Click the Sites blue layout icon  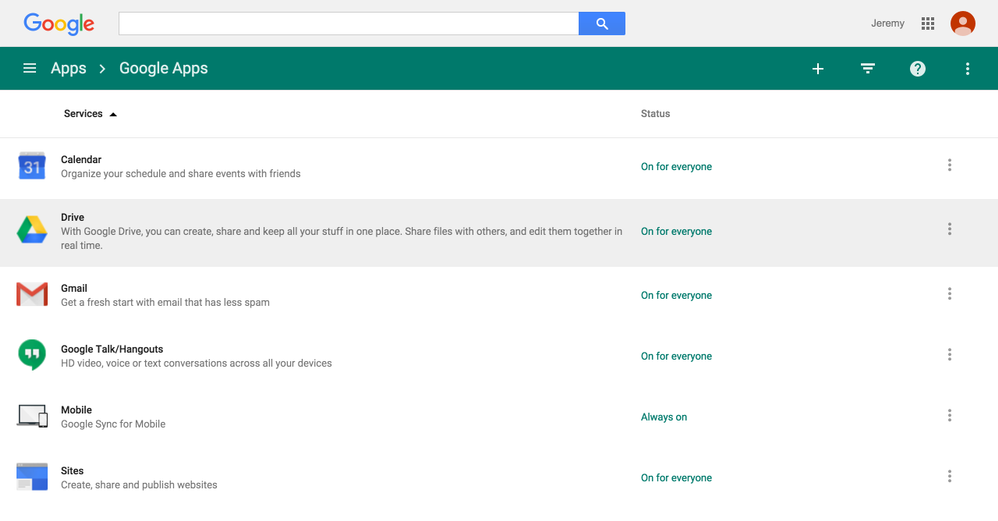coord(32,476)
